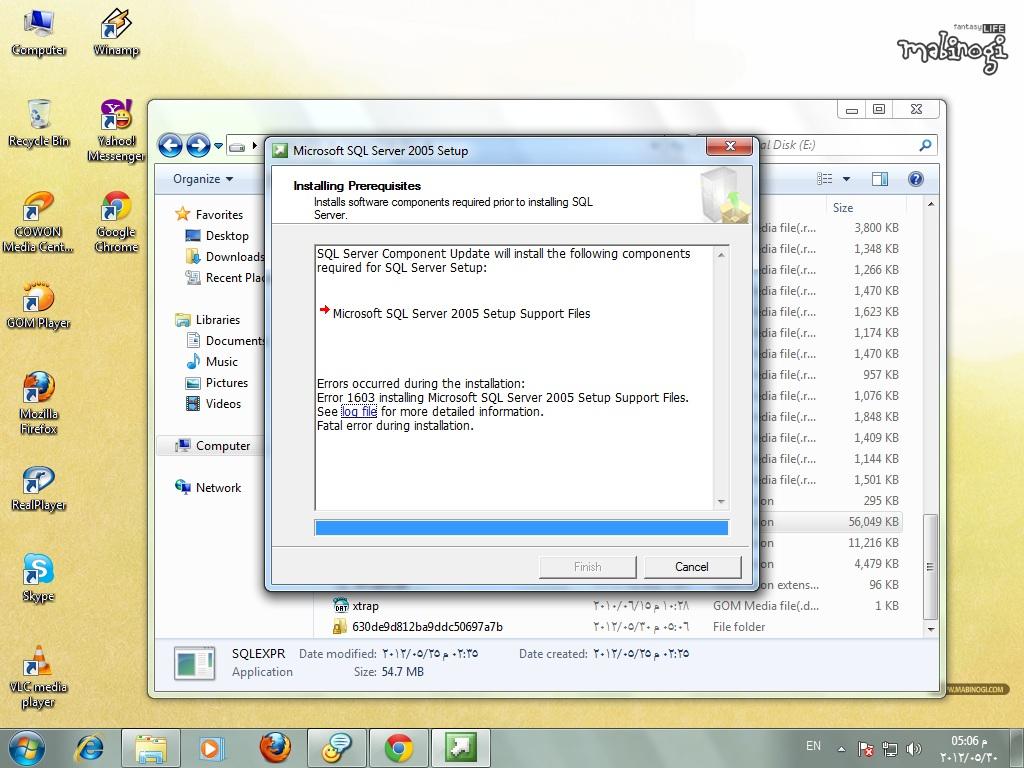Select the GOM Player desktop shortcut
This screenshot has width=1024, height=768.
point(39,305)
